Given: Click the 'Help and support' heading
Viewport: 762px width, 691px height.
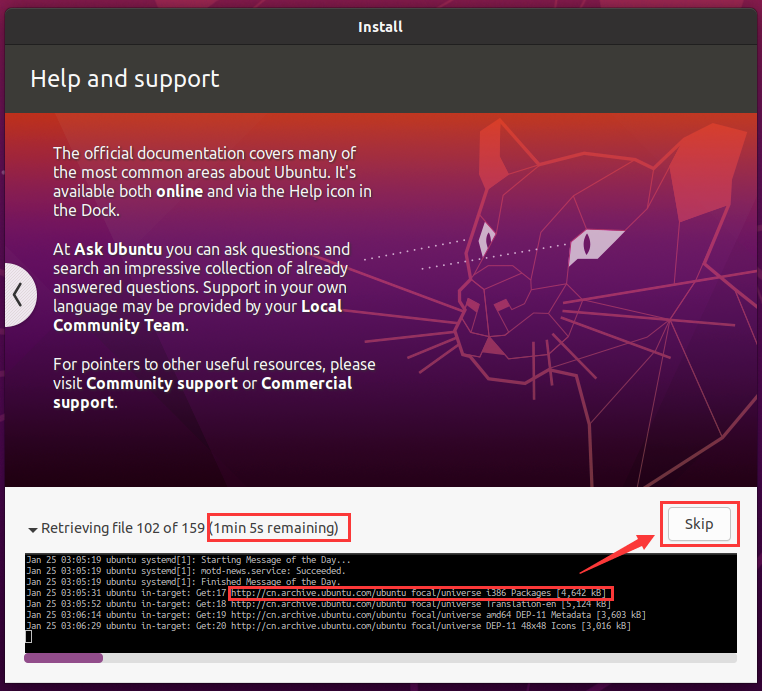Looking at the screenshot, I should 125,79.
